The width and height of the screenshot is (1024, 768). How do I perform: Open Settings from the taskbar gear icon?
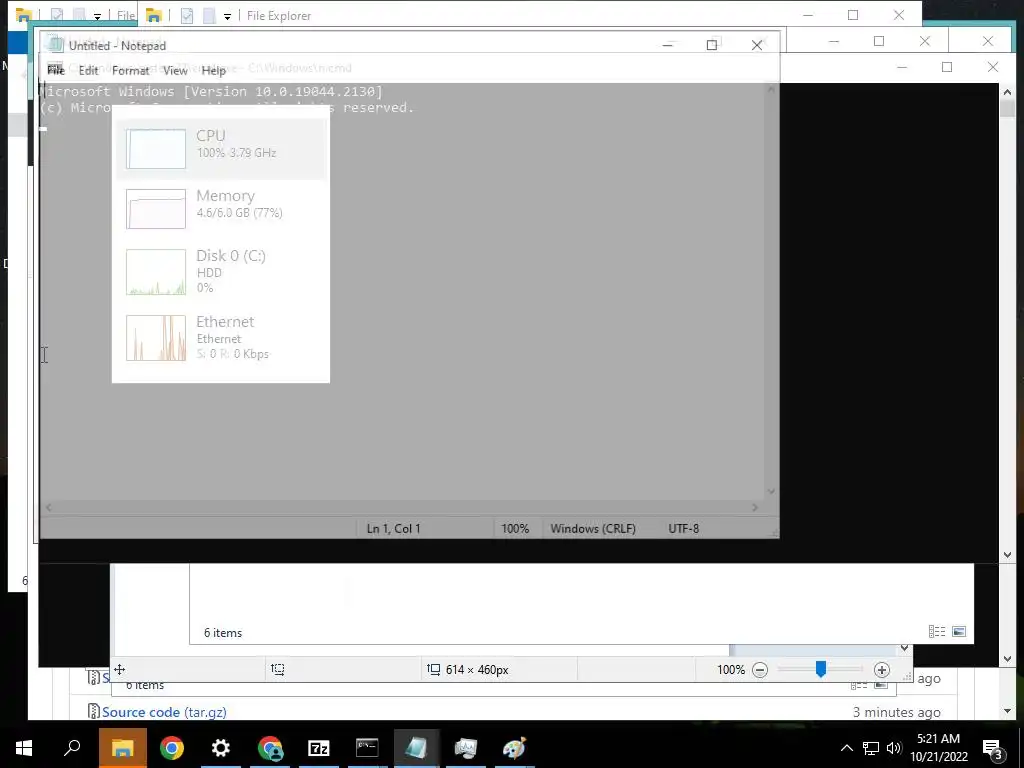pos(221,748)
